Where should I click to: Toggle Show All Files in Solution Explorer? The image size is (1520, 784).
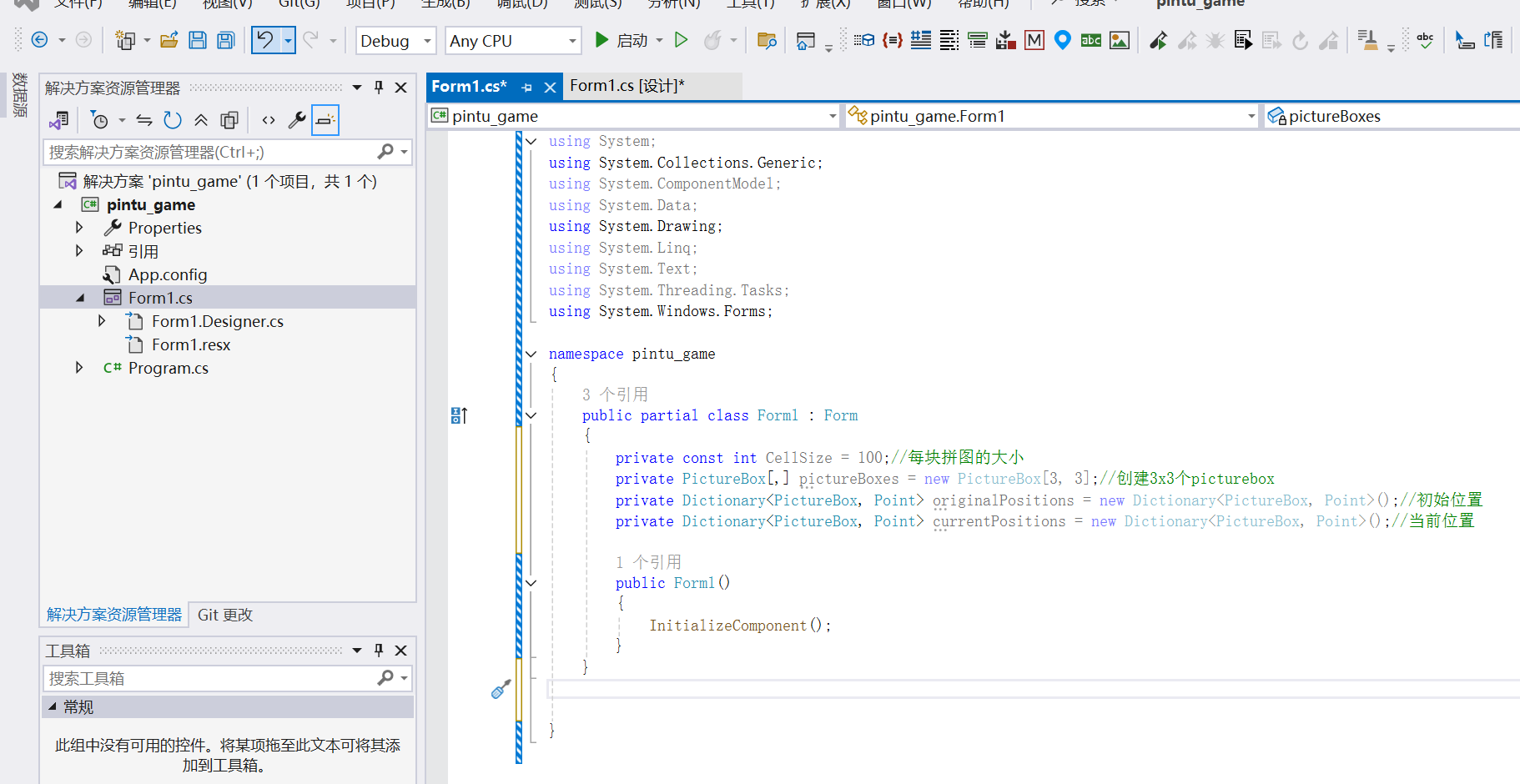(x=229, y=120)
